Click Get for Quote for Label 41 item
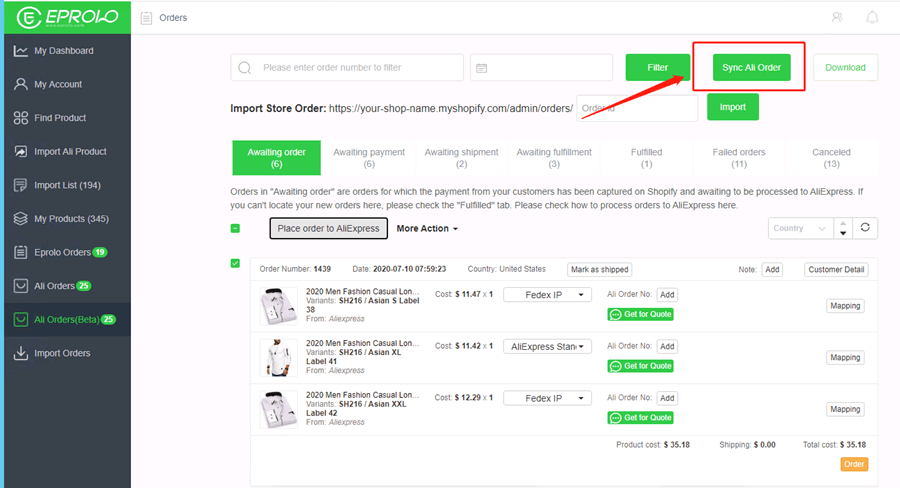 (641, 366)
